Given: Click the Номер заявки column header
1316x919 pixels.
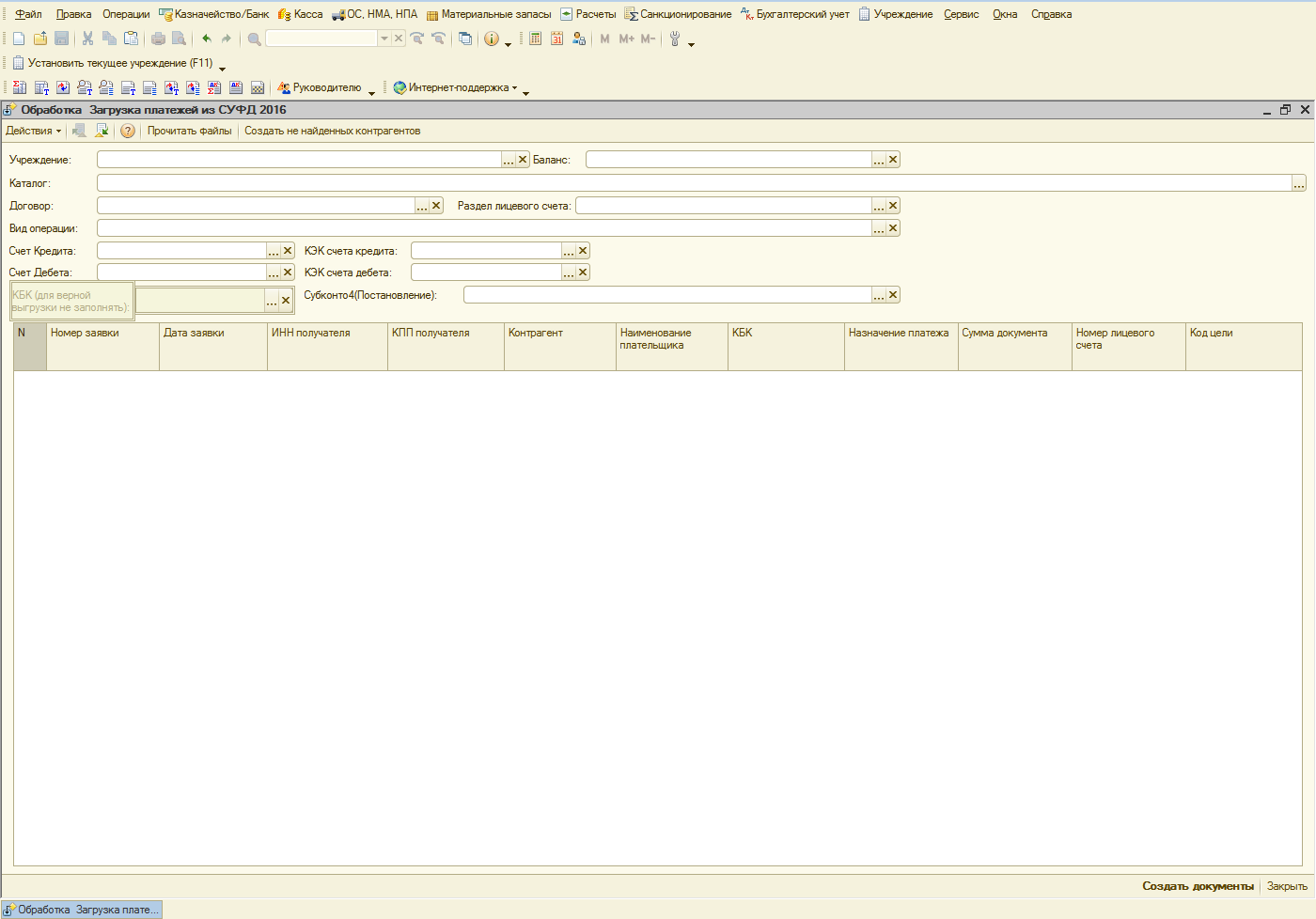Looking at the screenshot, I should click(x=102, y=346).
